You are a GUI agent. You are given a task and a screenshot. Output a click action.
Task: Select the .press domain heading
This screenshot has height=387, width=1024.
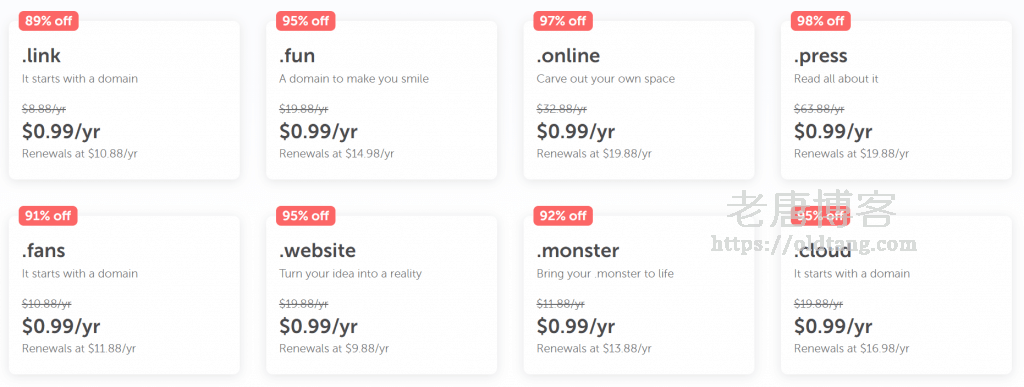click(x=820, y=57)
